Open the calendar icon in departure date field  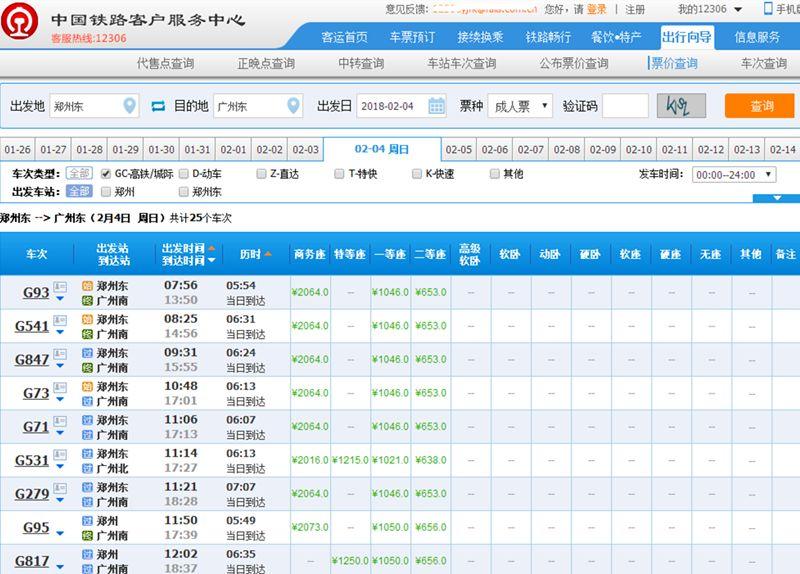click(x=436, y=106)
